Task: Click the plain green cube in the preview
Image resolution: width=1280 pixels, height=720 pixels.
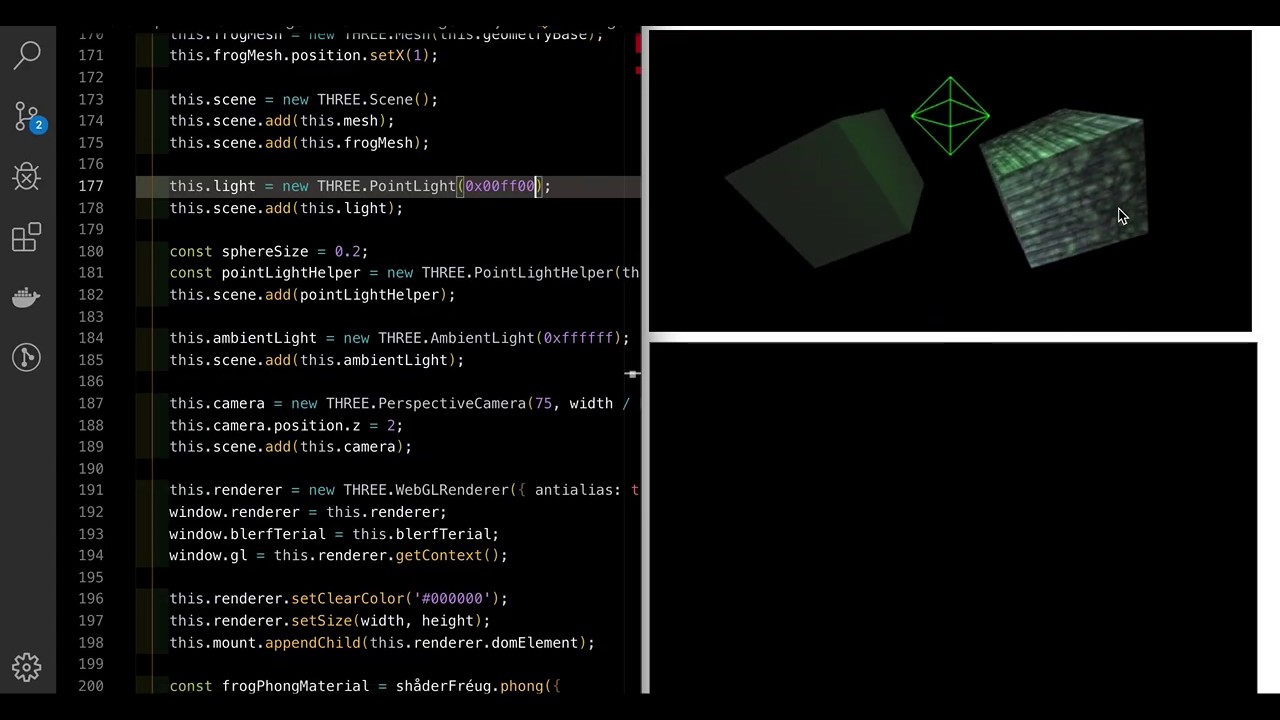Action: click(826, 190)
